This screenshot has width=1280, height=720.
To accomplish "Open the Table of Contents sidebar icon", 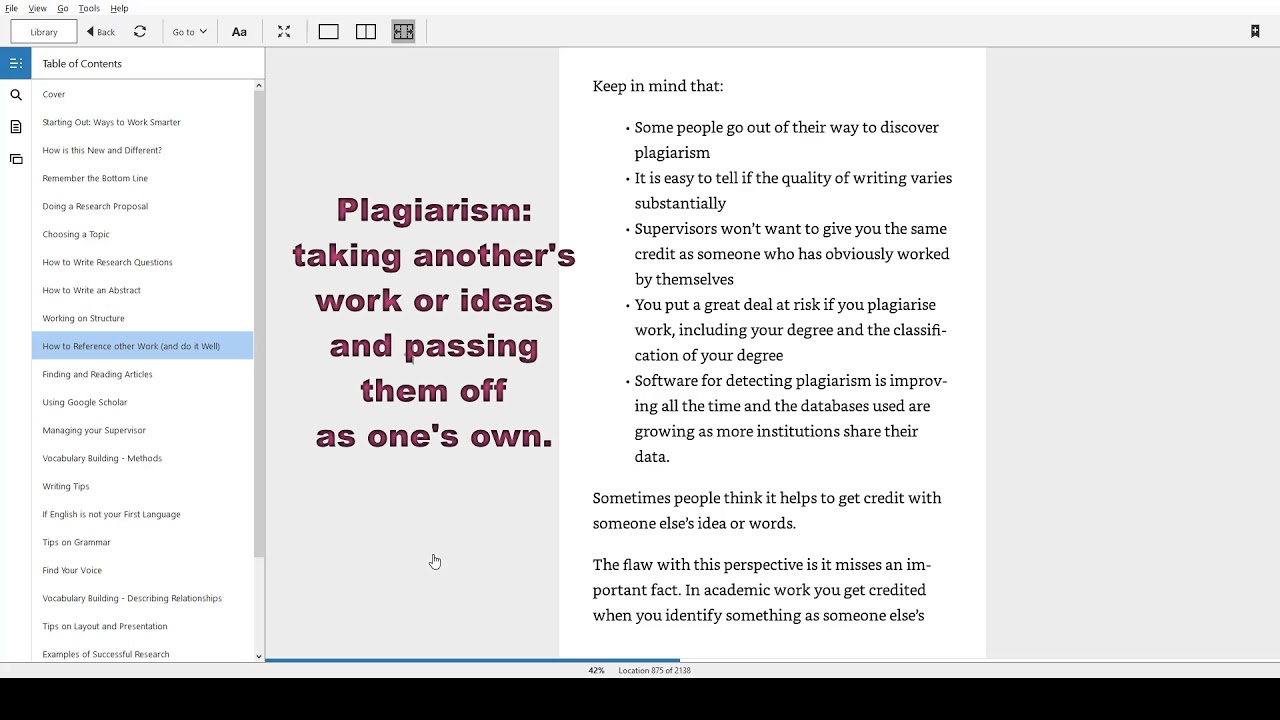I will click(x=16, y=63).
